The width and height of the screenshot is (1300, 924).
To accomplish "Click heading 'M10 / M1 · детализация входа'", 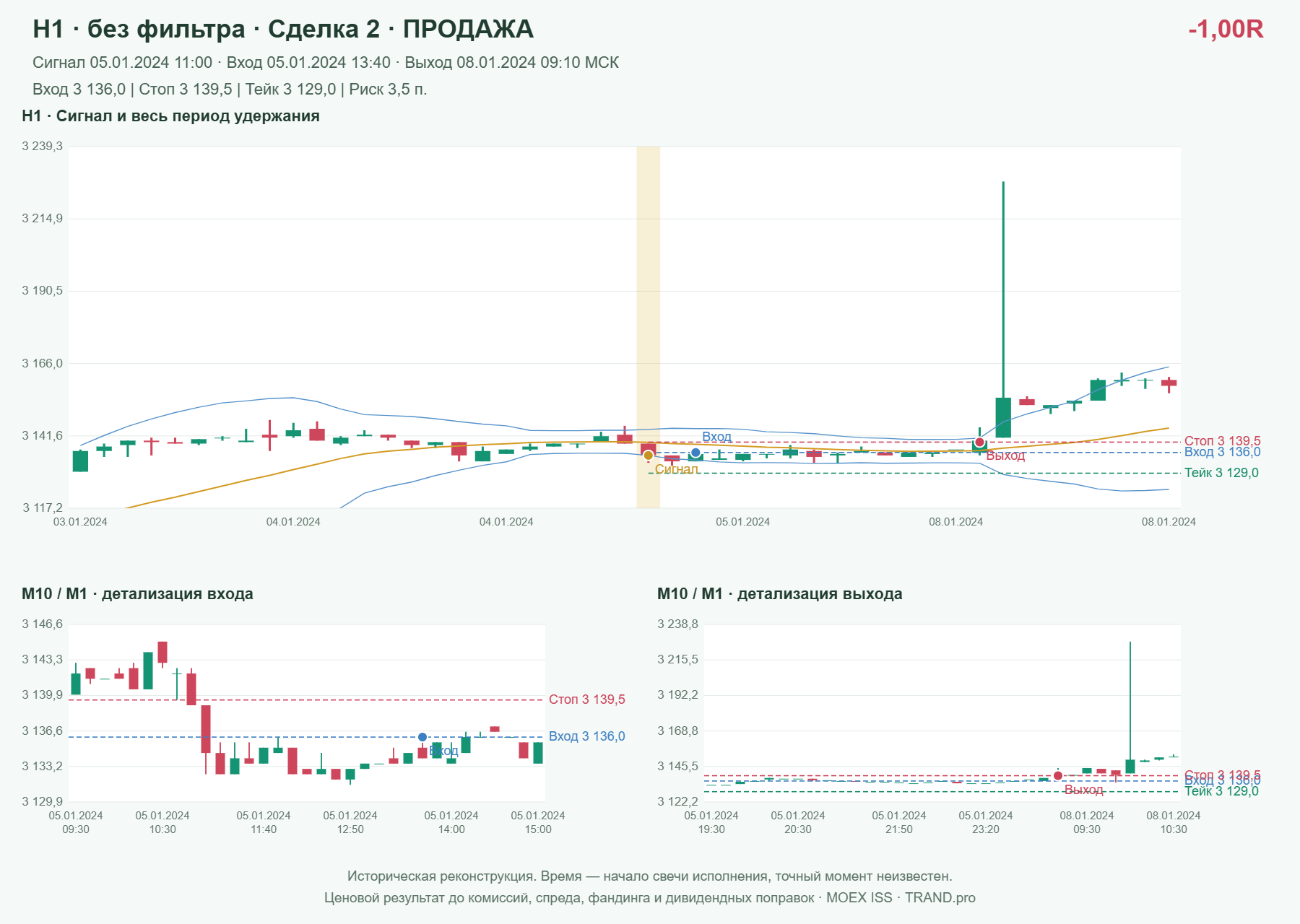I will tap(137, 594).
